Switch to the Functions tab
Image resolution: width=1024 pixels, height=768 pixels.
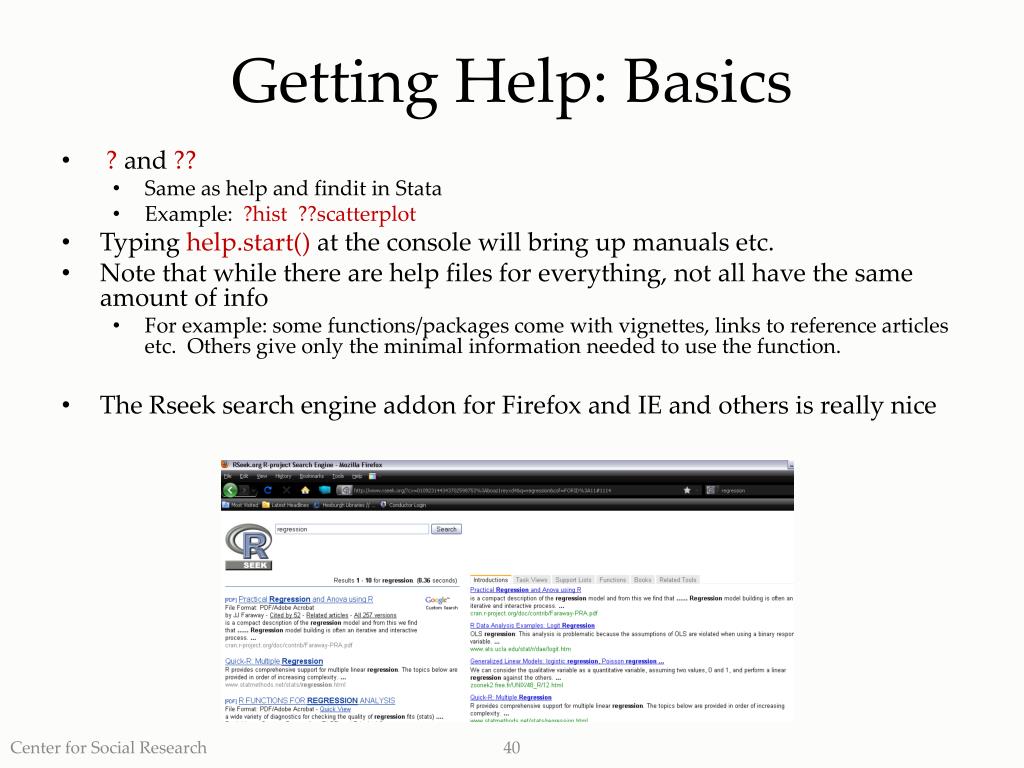tap(613, 580)
